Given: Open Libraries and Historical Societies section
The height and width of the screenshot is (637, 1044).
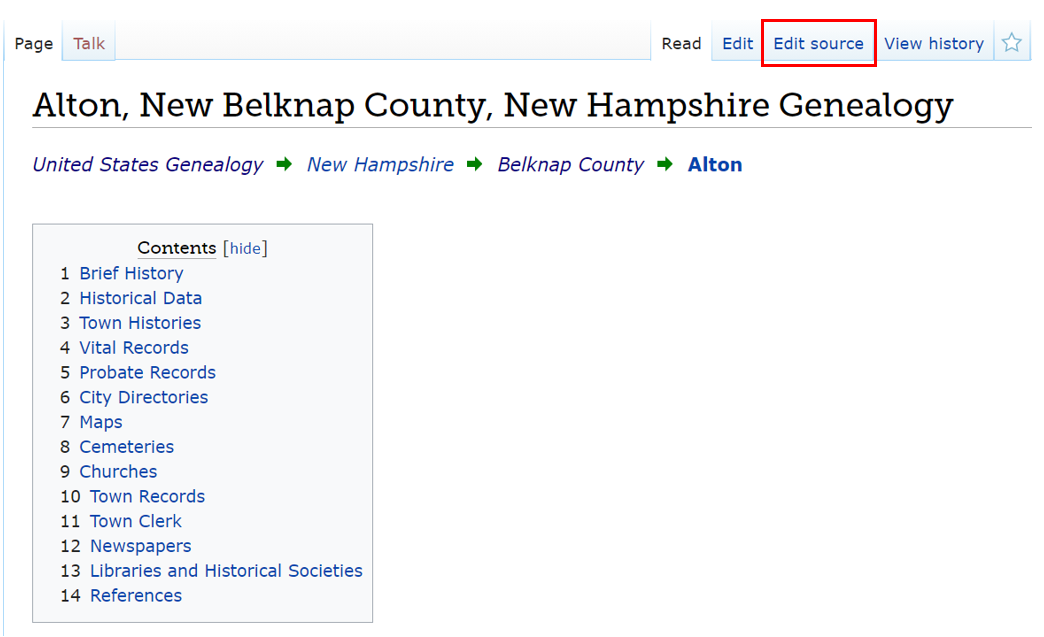Looking at the screenshot, I should (x=226, y=571).
